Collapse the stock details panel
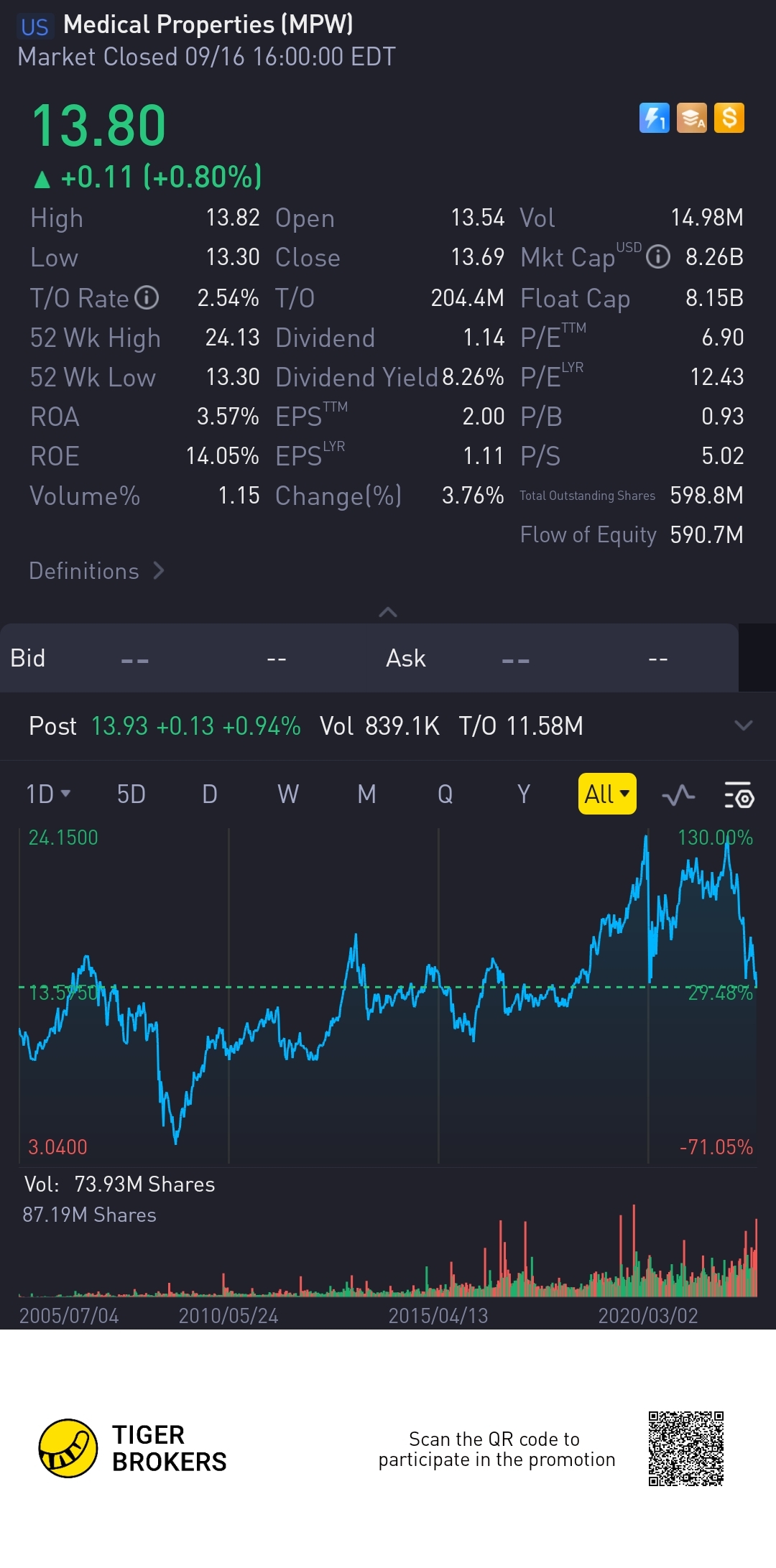 click(x=388, y=612)
